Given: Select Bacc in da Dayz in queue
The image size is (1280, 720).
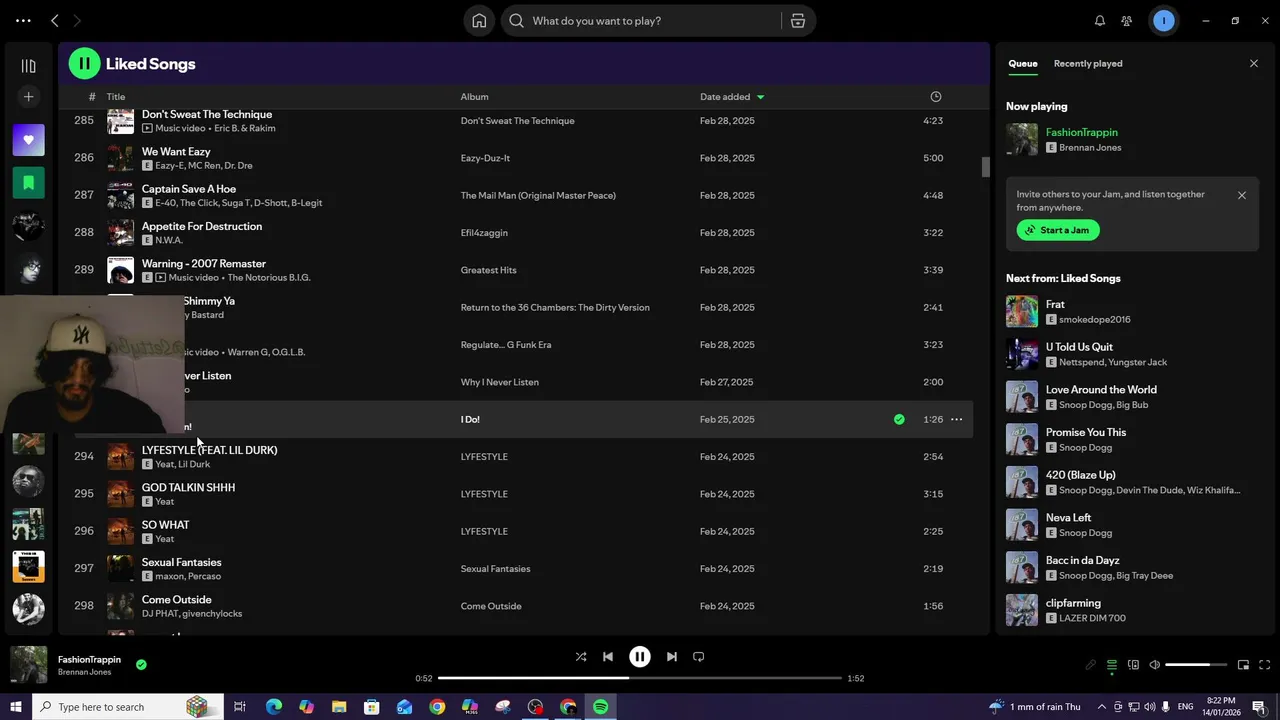Looking at the screenshot, I should click(x=1082, y=561).
